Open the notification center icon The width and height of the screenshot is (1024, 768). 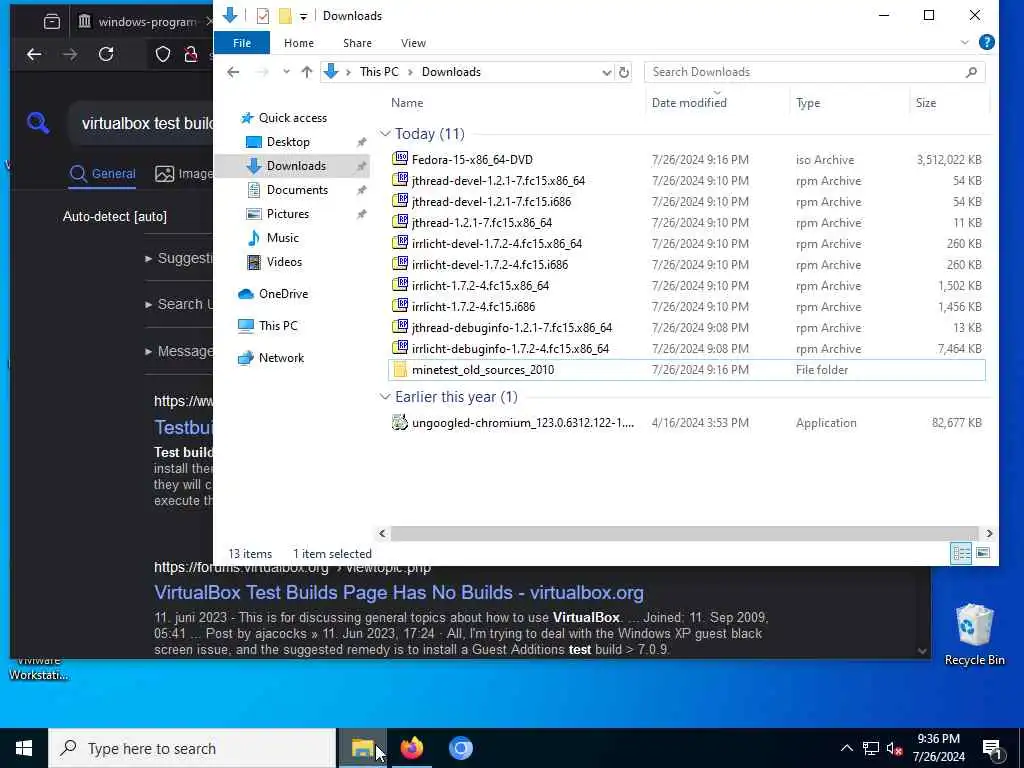991,748
